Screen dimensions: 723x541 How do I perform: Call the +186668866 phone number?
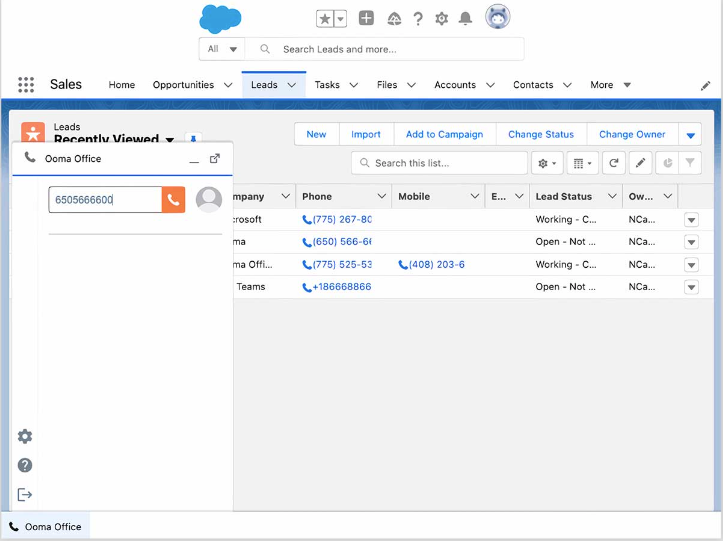337,287
